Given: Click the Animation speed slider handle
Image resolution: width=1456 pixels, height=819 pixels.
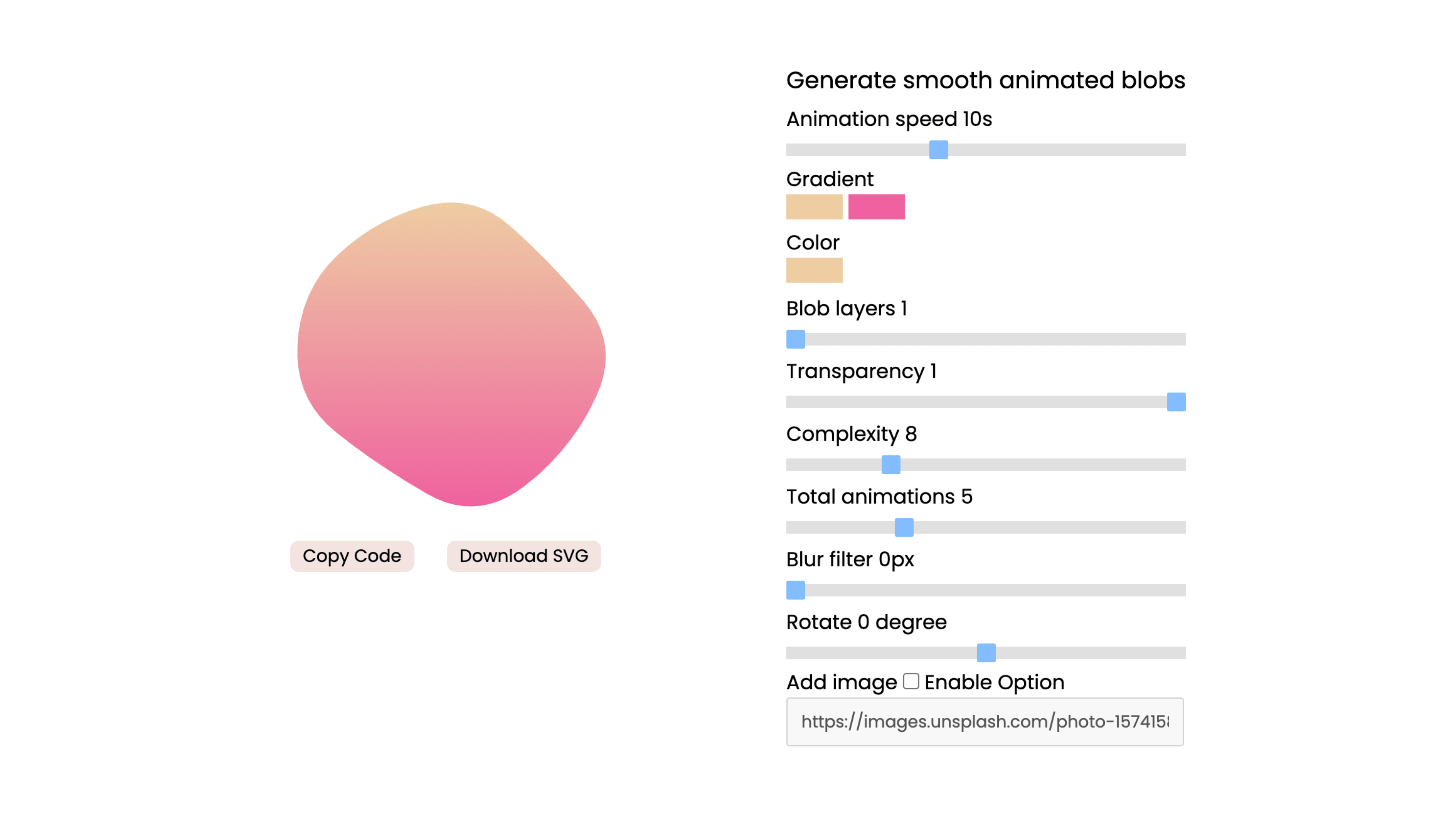Looking at the screenshot, I should pyautogui.click(x=938, y=150).
